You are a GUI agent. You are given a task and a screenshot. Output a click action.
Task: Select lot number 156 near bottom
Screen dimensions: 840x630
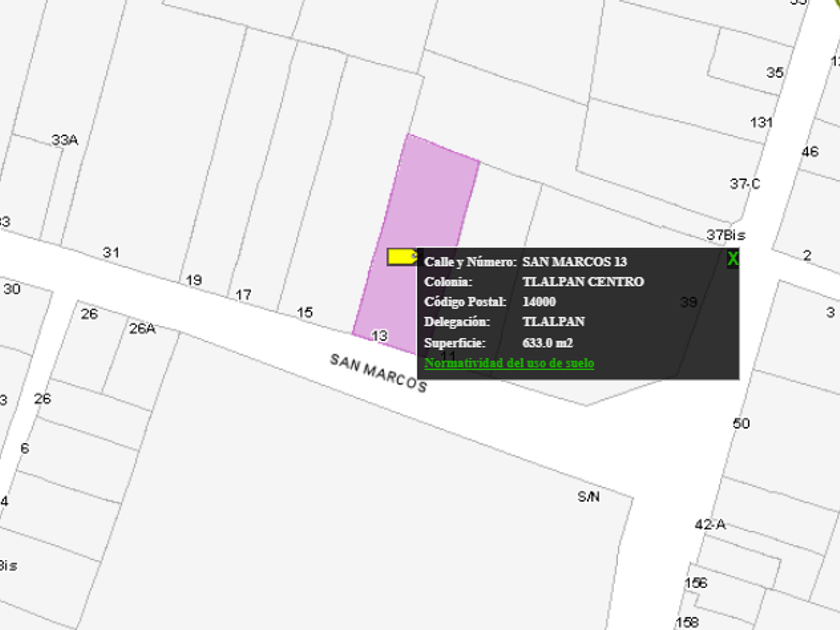(696, 583)
